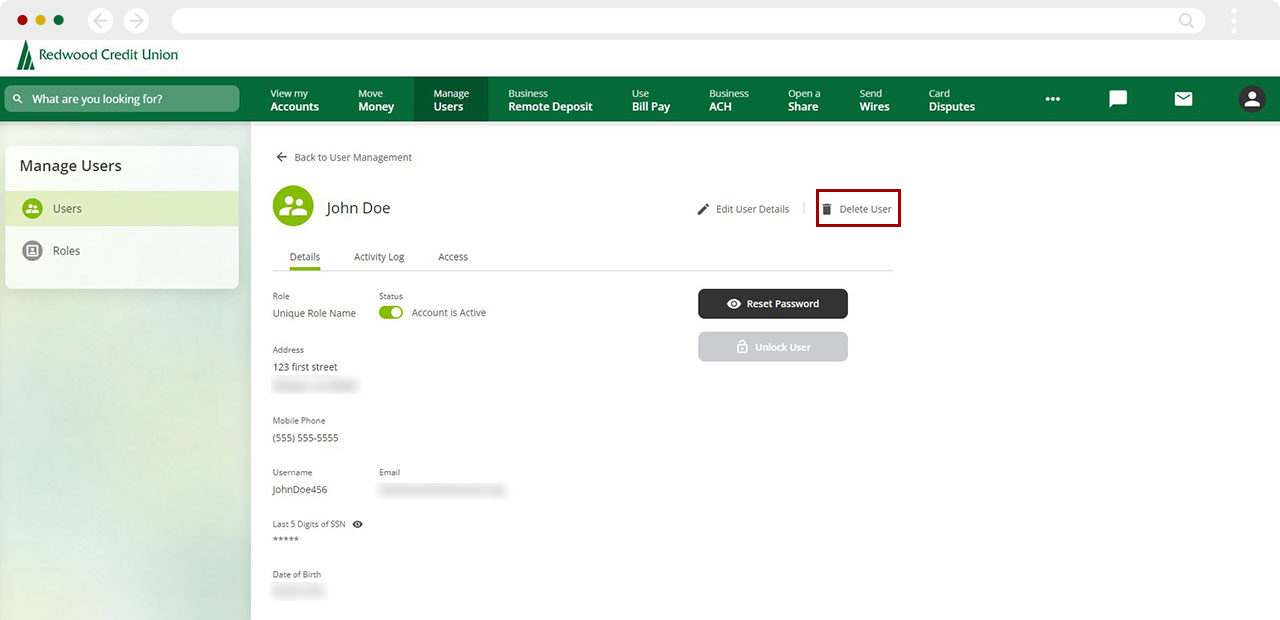Open the Move Money menu
The image size is (1280, 620).
[376, 100]
